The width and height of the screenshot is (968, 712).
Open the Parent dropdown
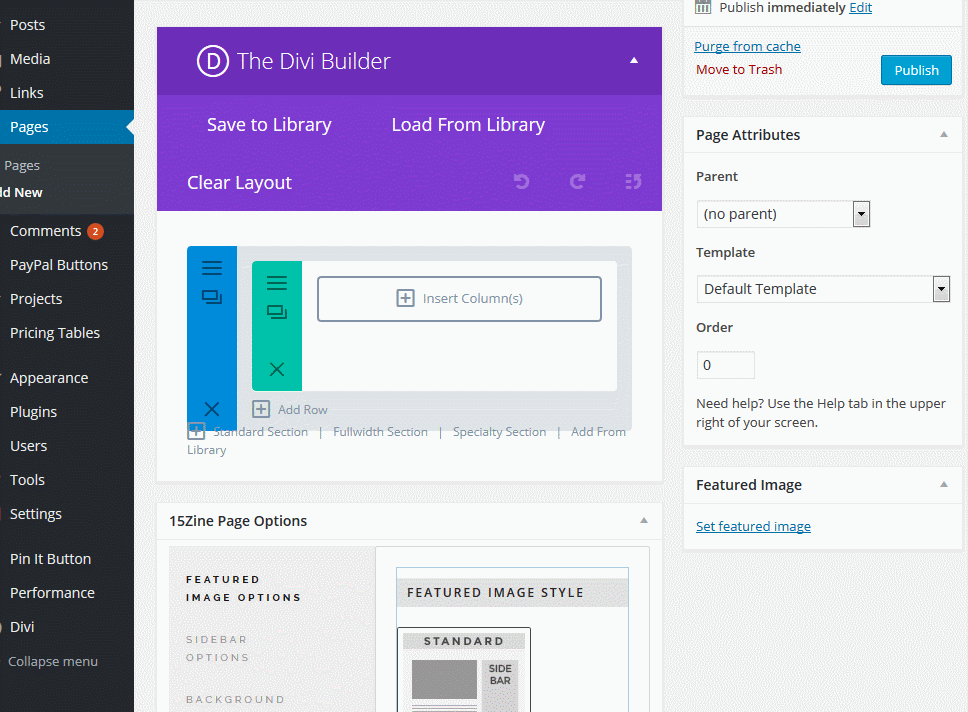[x=783, y=214]
